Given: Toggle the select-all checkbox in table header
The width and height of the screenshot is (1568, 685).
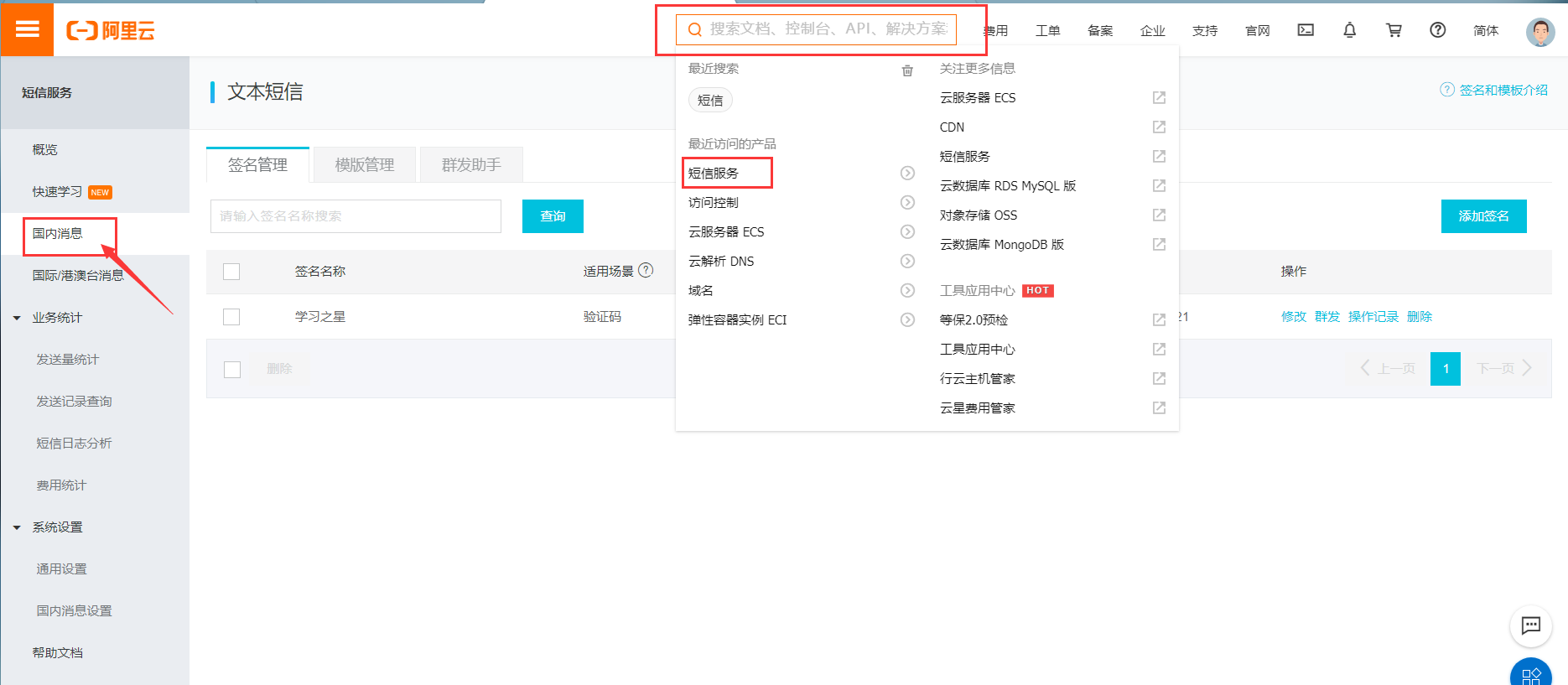Looking at the screenshot, I should click(232, 272).
